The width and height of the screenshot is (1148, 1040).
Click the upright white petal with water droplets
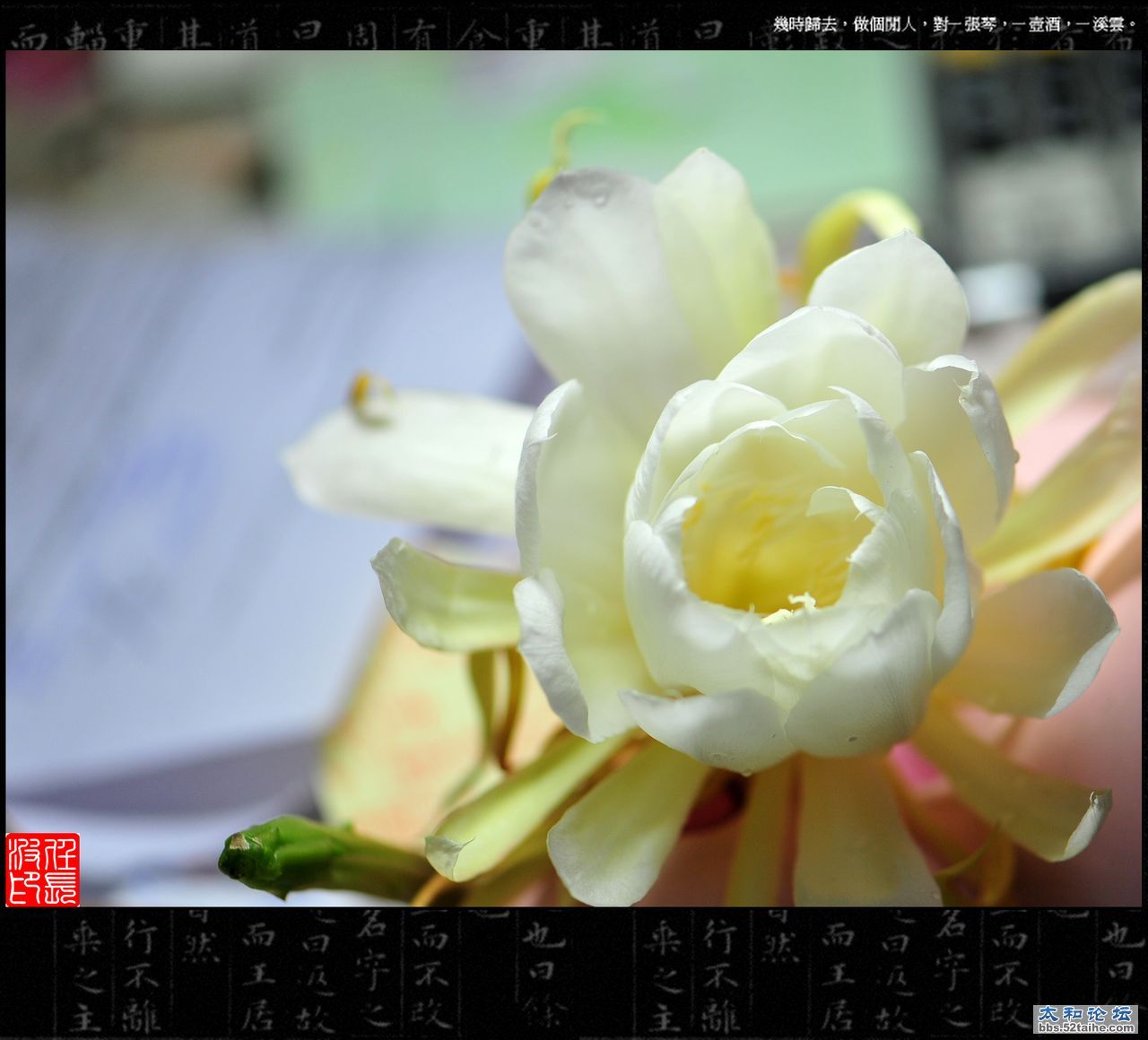coord(592,269)
